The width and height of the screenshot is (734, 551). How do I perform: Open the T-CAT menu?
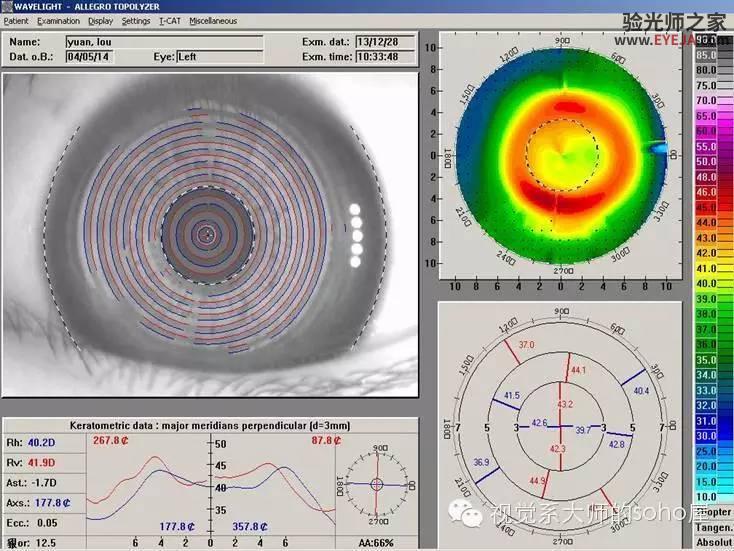pos(169,21)
